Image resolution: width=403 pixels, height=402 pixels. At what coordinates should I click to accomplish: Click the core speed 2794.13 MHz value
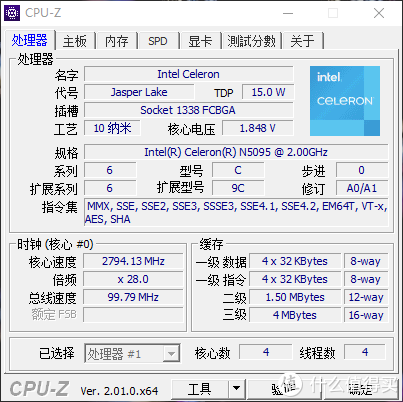coord(133,261)
